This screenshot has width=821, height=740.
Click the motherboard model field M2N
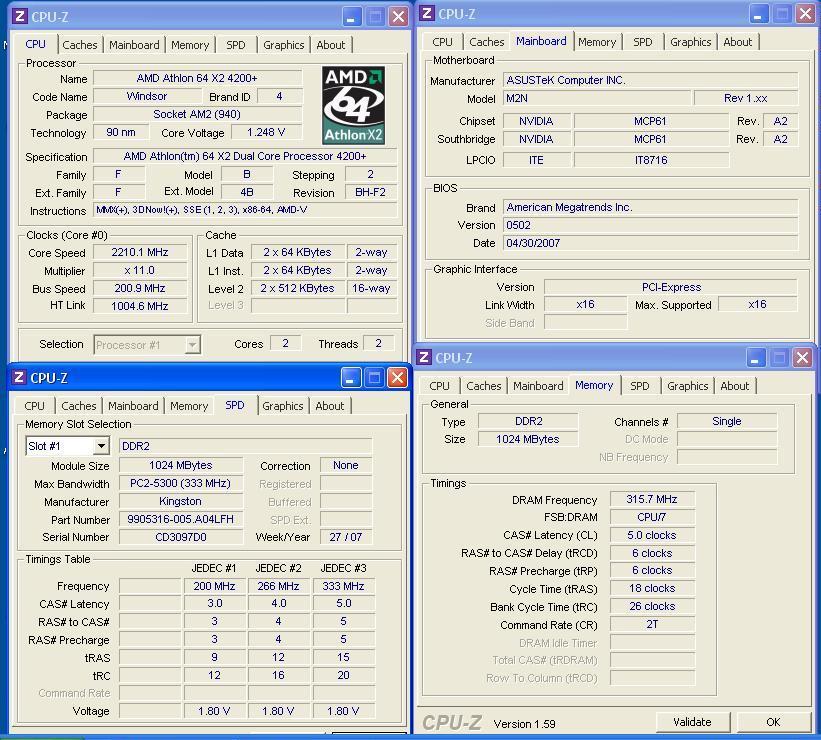(597, 98)
